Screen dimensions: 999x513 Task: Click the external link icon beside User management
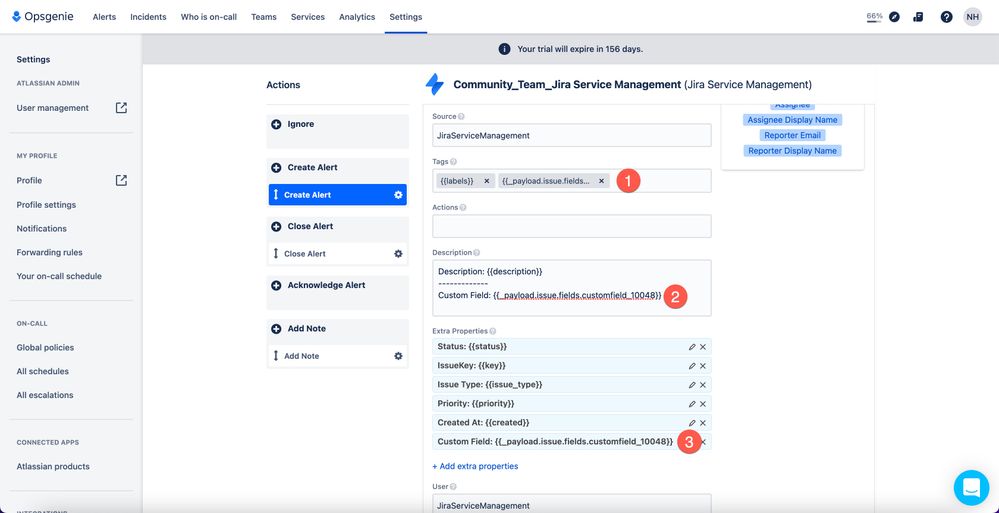coord(121,108)
